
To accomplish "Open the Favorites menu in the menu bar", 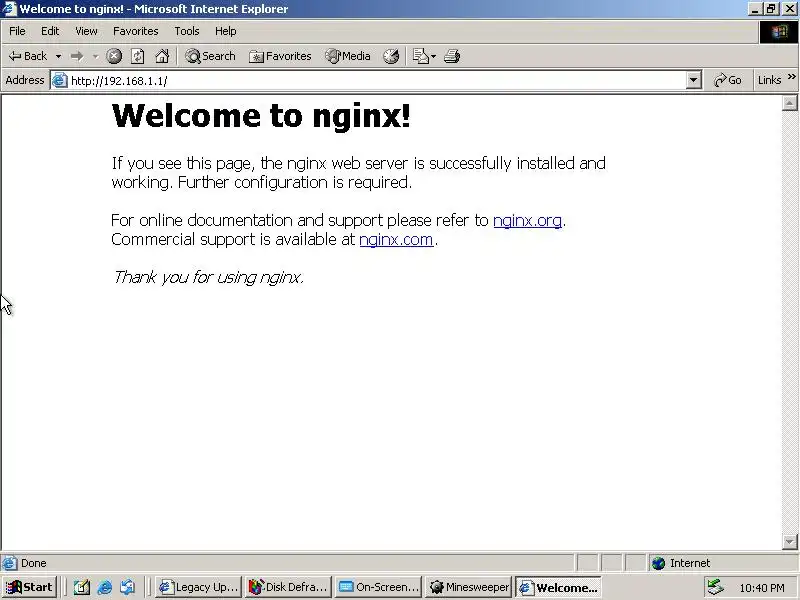I will [136, 31].
